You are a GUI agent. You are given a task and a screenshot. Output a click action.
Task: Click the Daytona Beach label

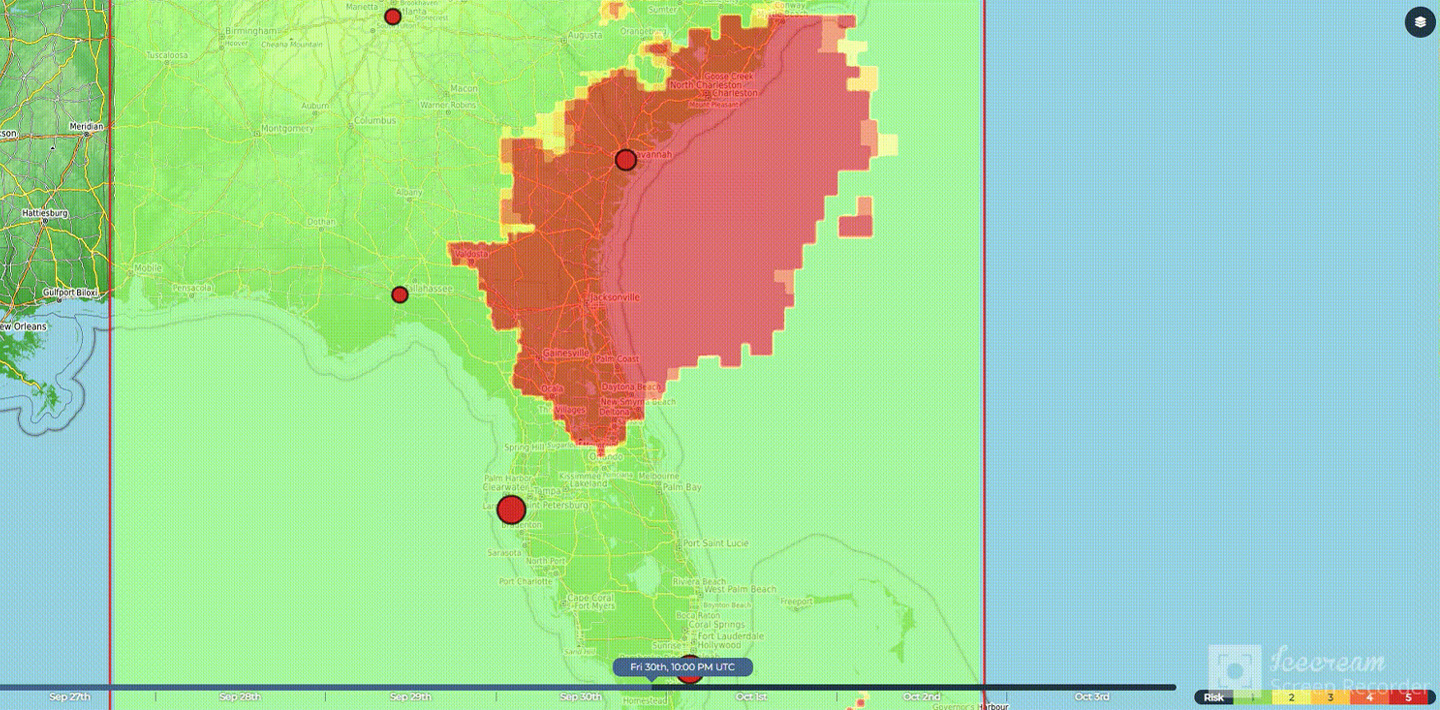[x=630, y=387]
